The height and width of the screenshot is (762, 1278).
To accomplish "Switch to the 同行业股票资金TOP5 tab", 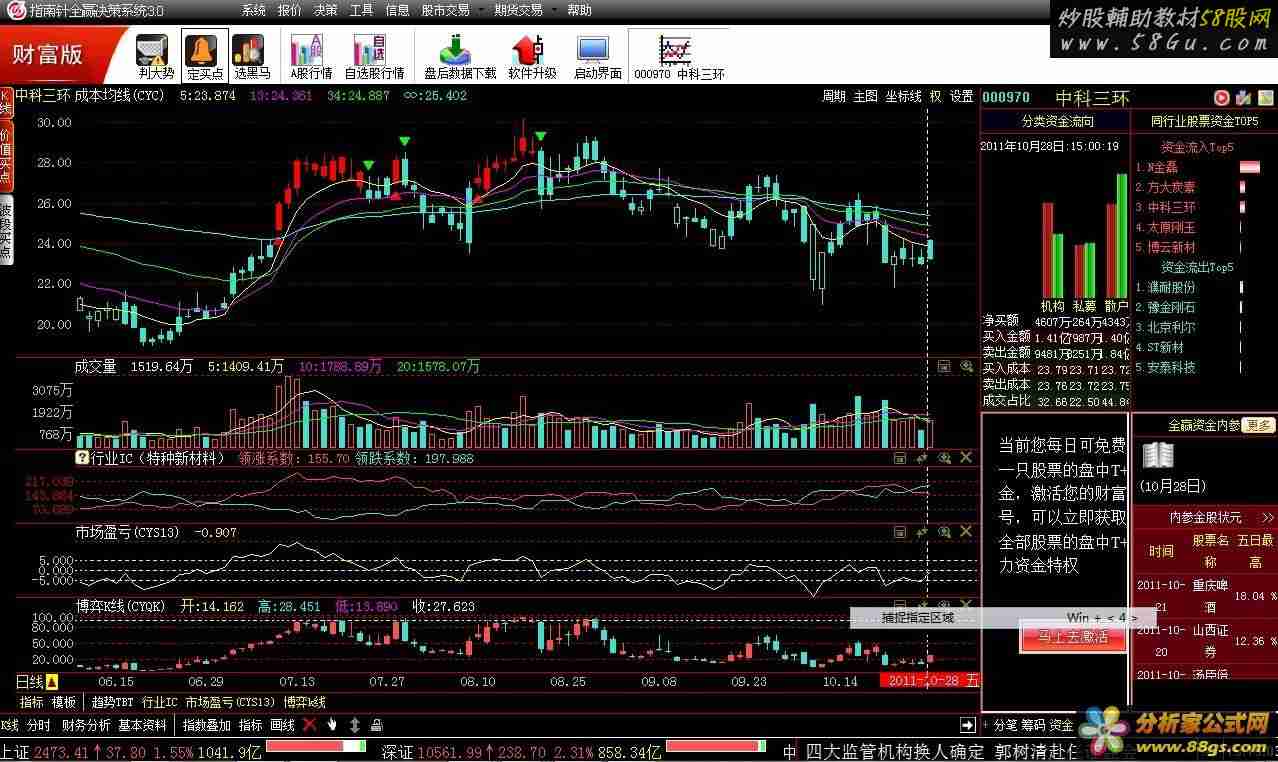I will (x=1204, y=121).
